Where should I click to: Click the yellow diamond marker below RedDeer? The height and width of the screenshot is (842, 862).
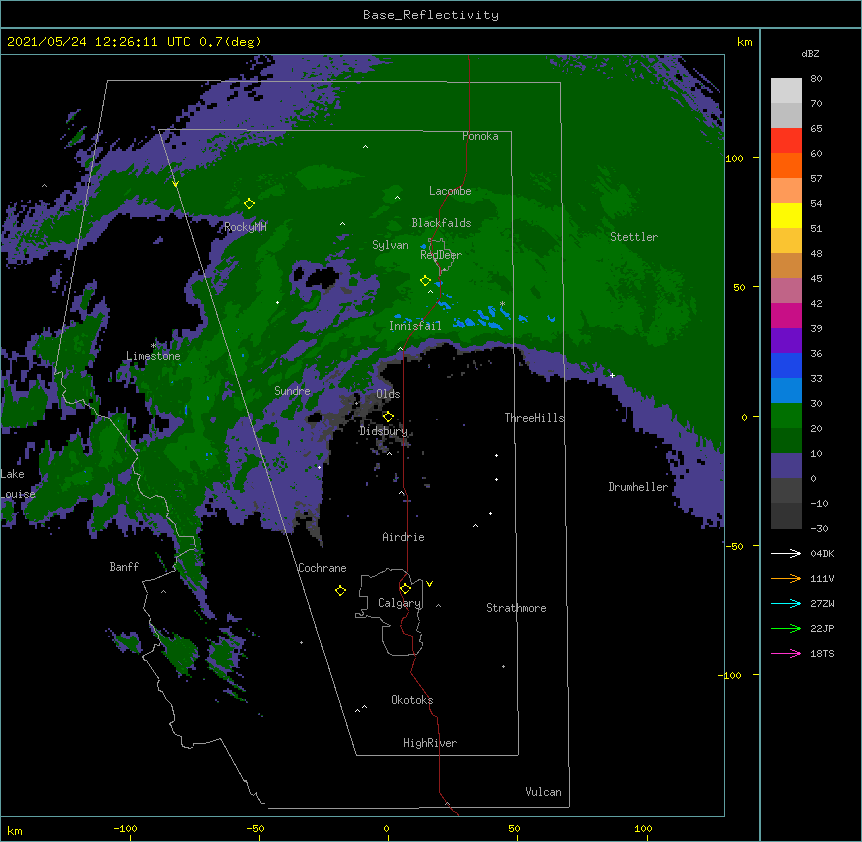tap(425, 281)
